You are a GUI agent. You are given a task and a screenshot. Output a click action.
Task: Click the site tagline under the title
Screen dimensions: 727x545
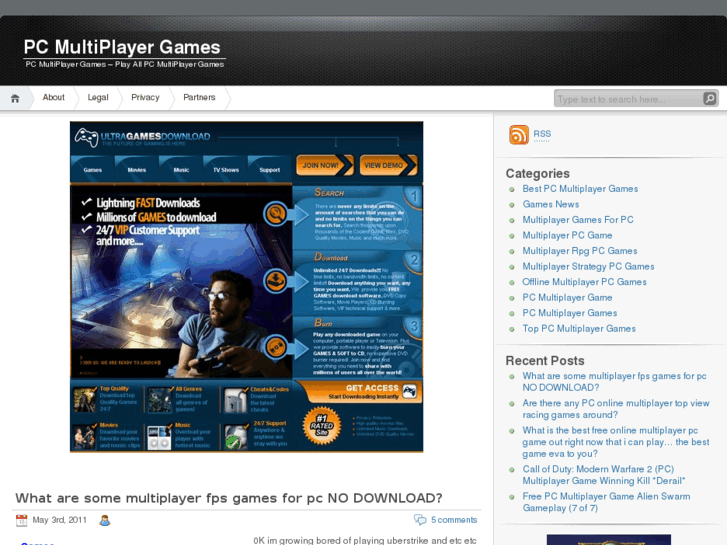click(x=125, y=64)
